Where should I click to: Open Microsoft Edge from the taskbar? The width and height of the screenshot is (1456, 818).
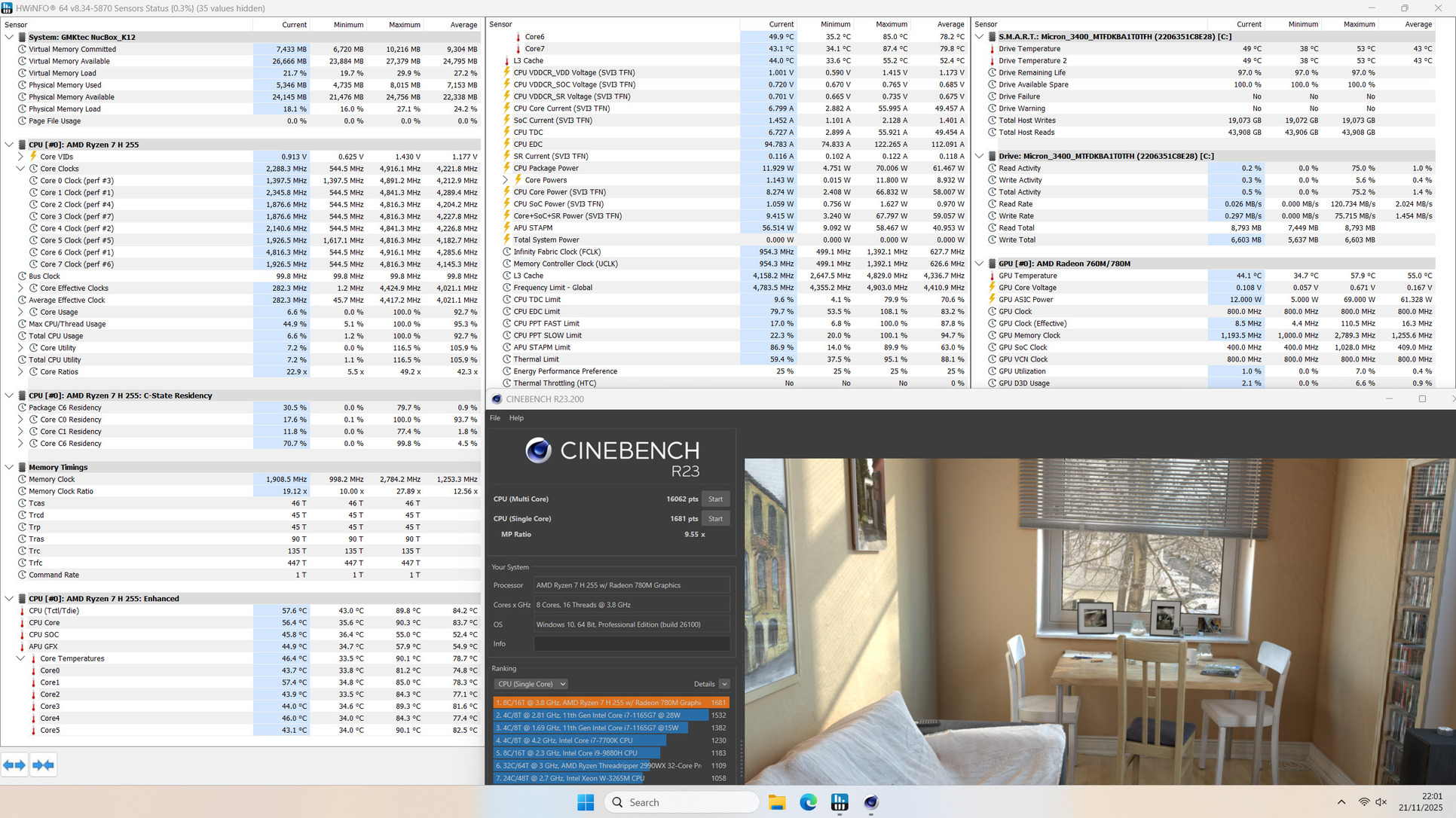808,802
